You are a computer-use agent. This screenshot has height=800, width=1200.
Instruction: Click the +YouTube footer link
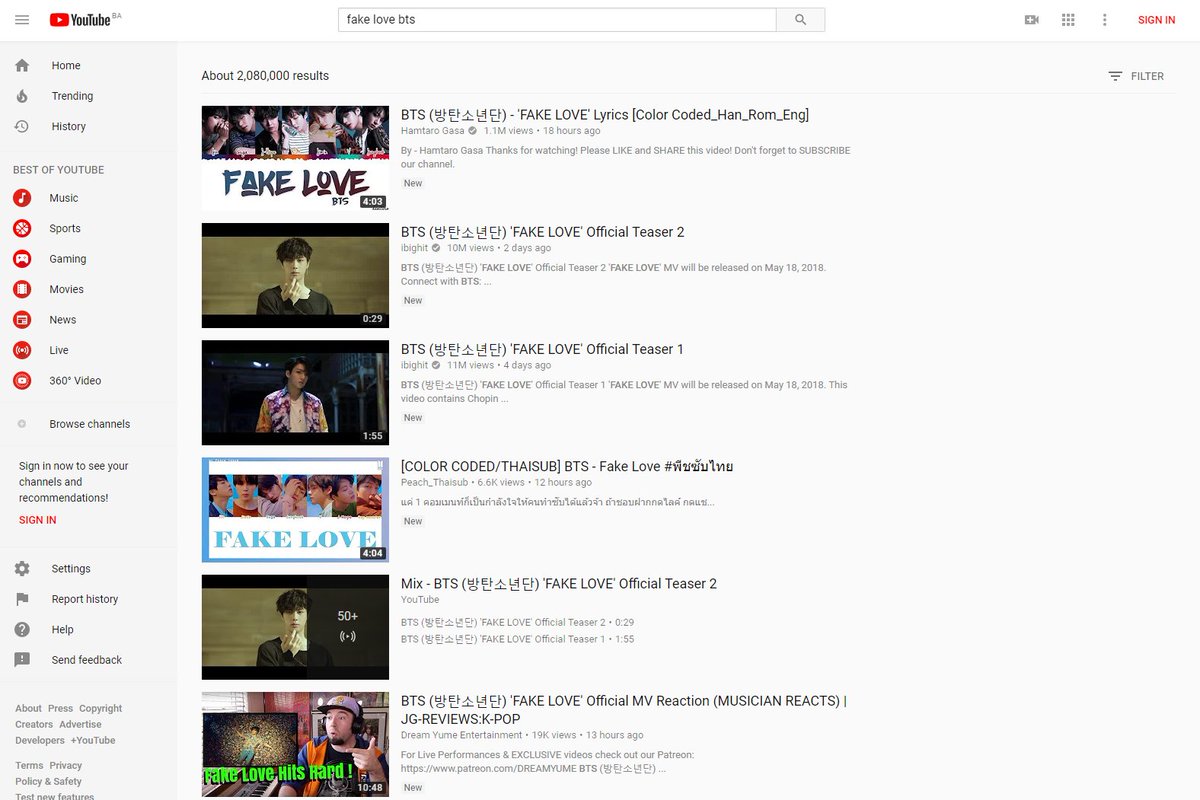[93, 740]
